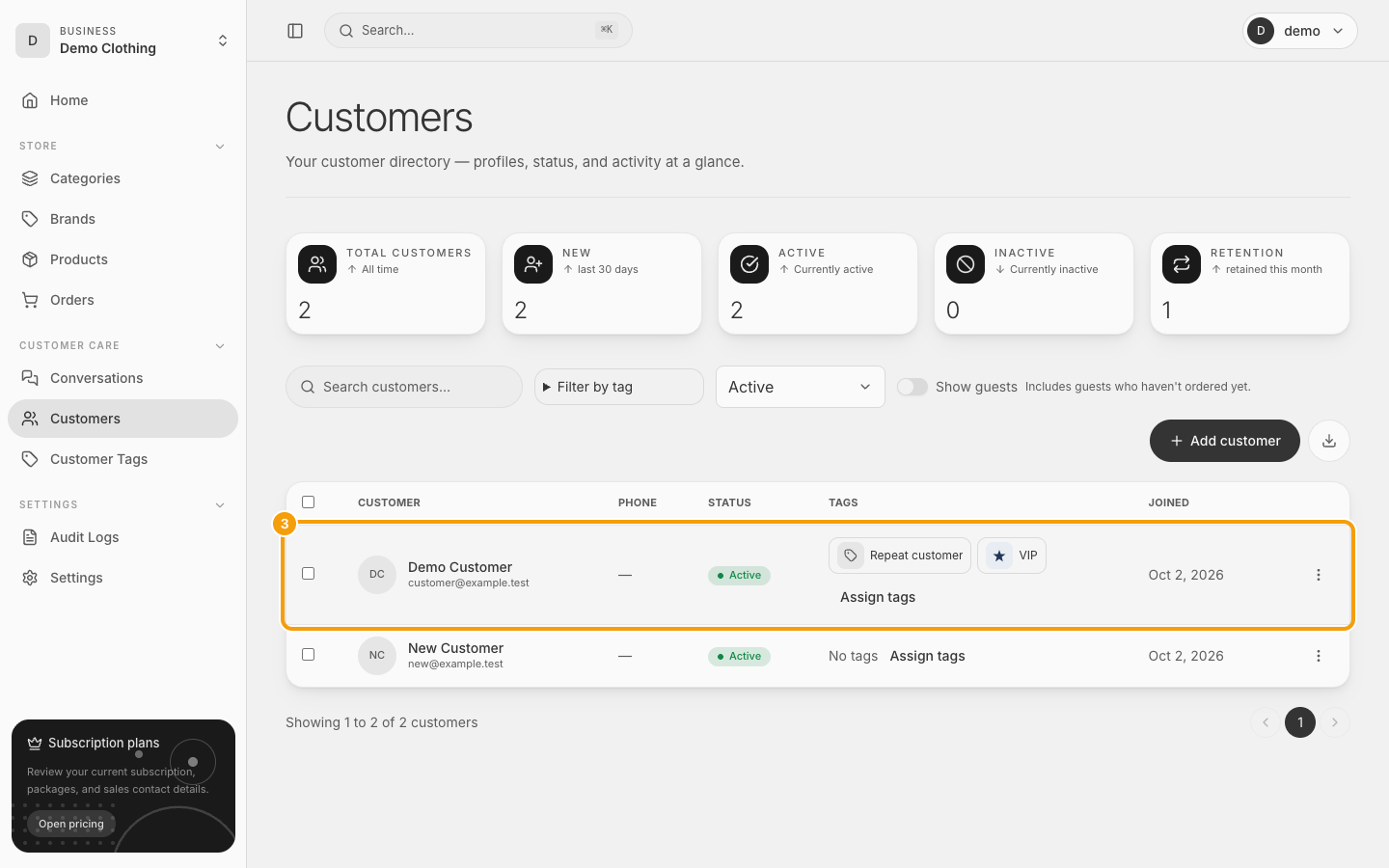Click the Inactive card blocked icon

(x=966, y=264)
